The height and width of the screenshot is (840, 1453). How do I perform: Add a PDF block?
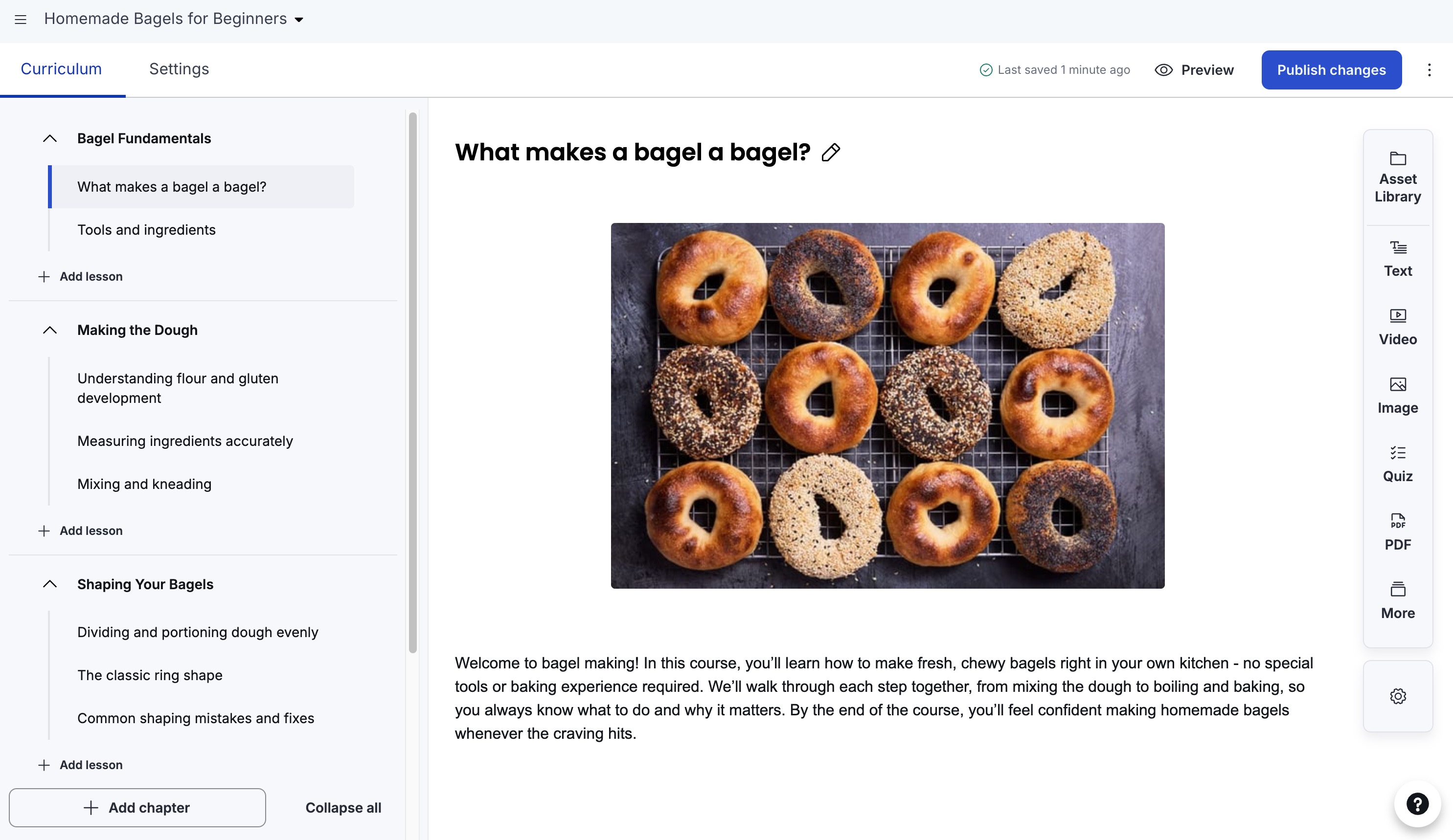(x=1398, y=533)
